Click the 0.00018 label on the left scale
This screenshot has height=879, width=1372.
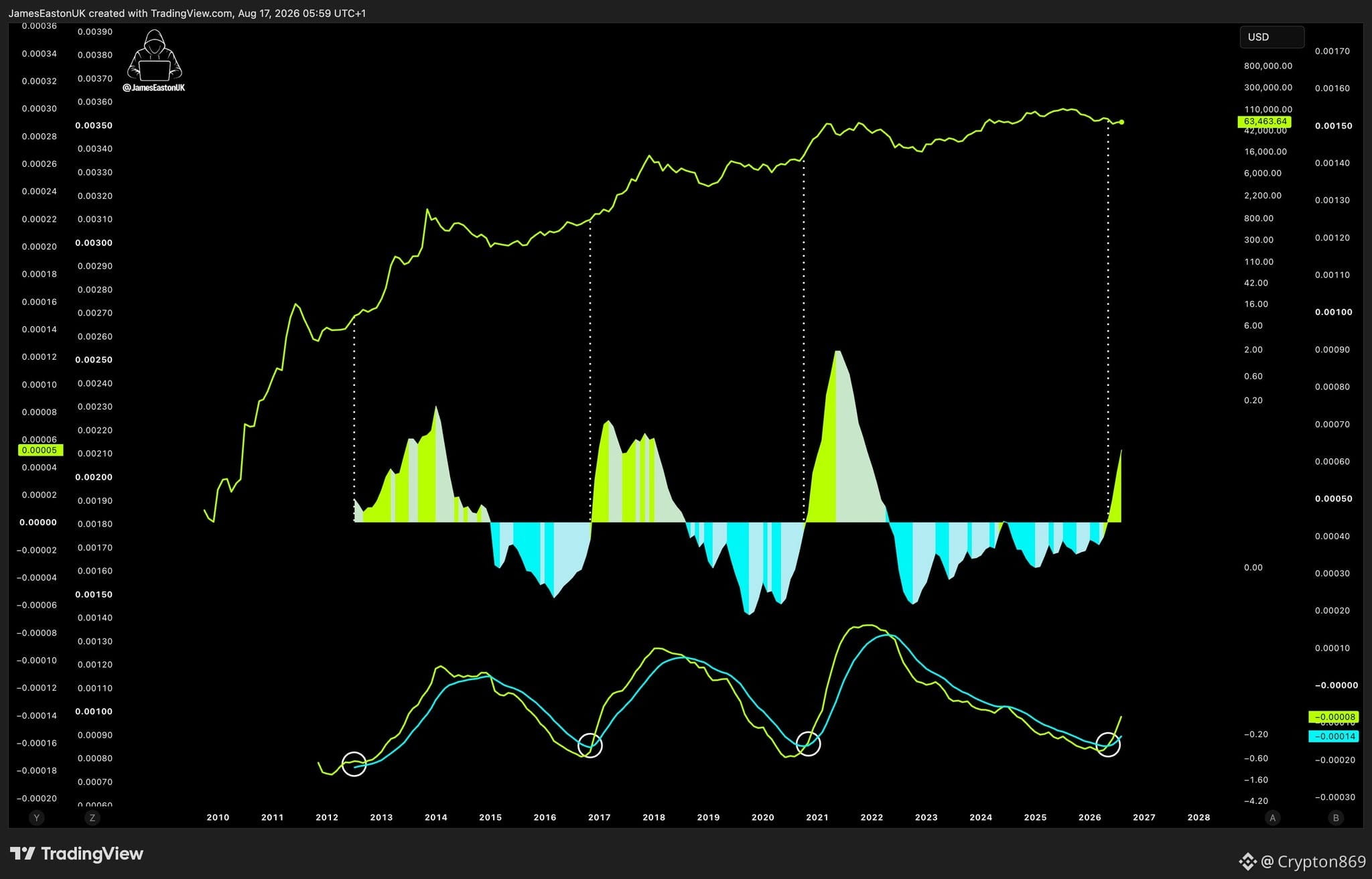pos(40,274)
